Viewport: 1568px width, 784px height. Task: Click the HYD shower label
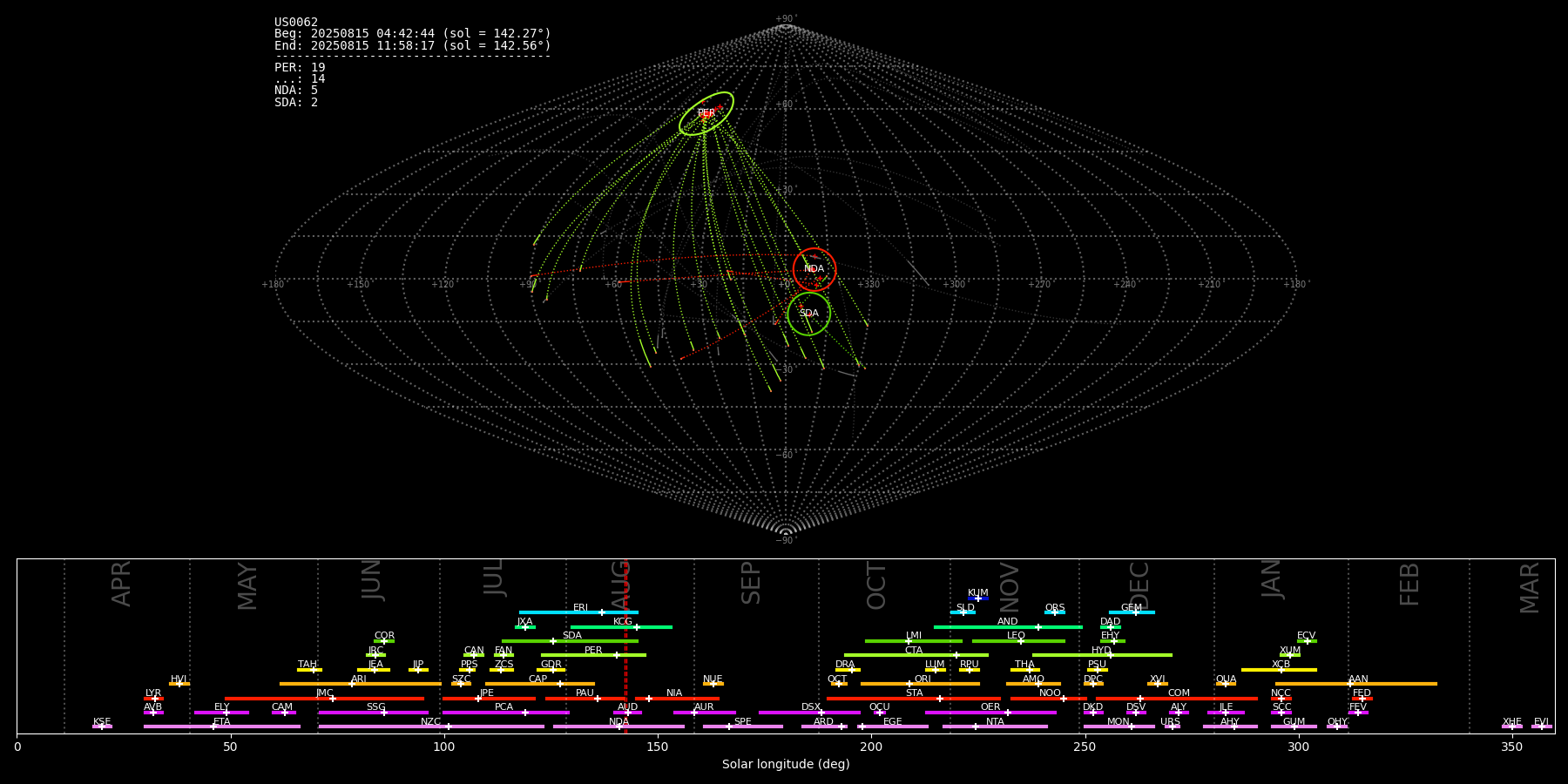coord(1101,651)
